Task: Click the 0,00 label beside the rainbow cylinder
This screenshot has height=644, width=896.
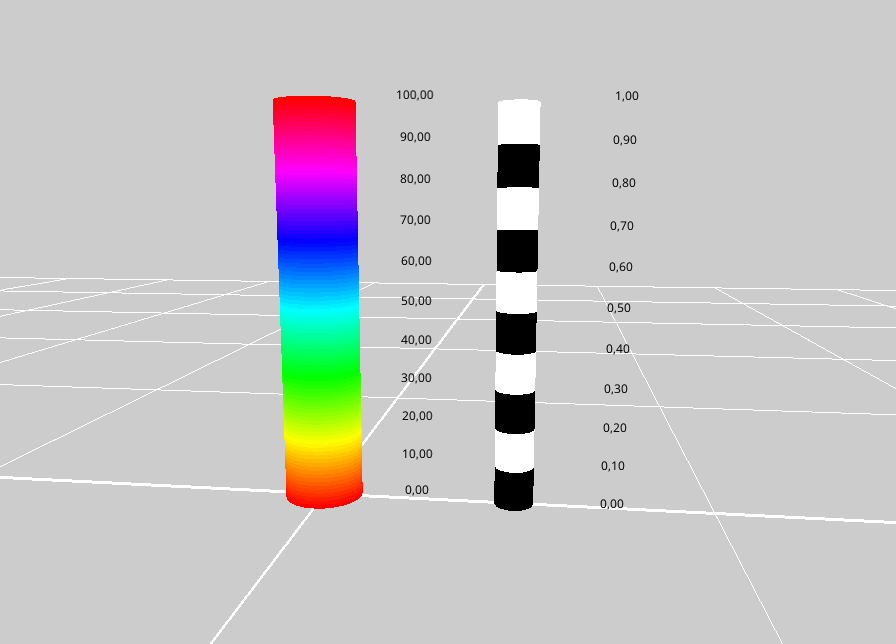Action: (417, 490)
